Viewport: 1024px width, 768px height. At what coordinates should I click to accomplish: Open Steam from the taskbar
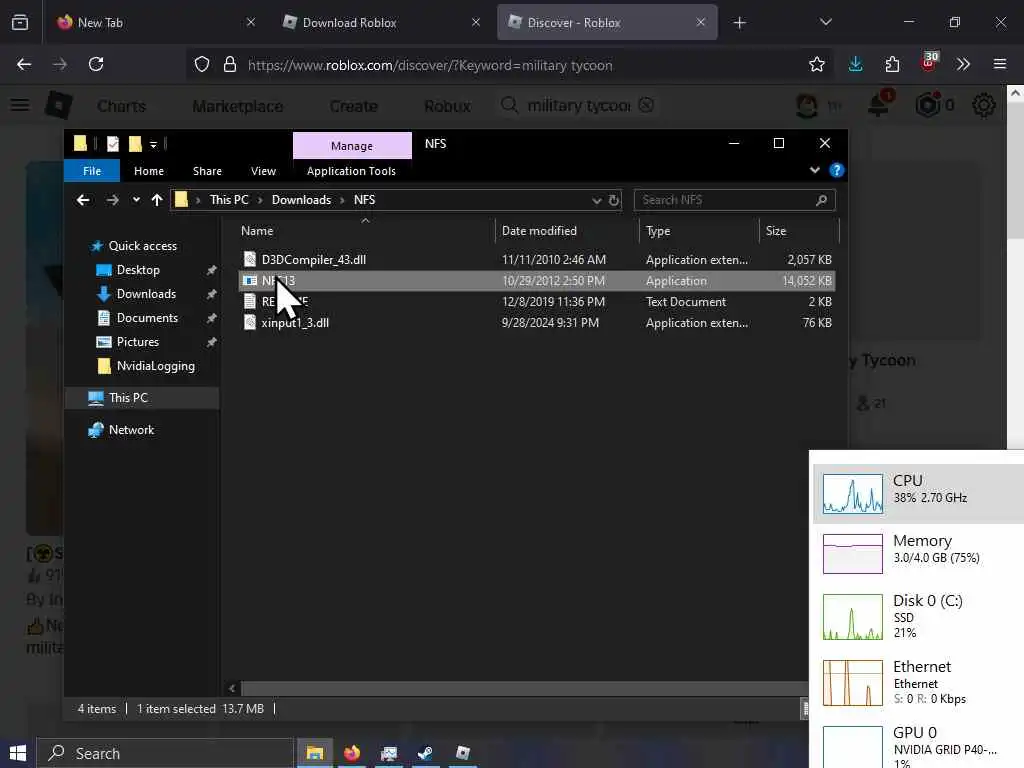coord(425,753)
